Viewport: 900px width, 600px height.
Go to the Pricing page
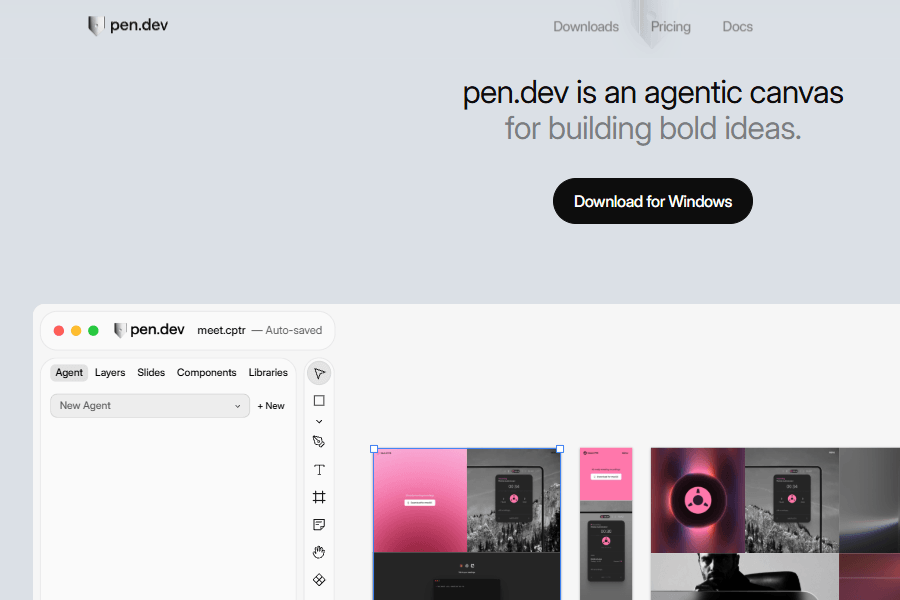[670, 26]
